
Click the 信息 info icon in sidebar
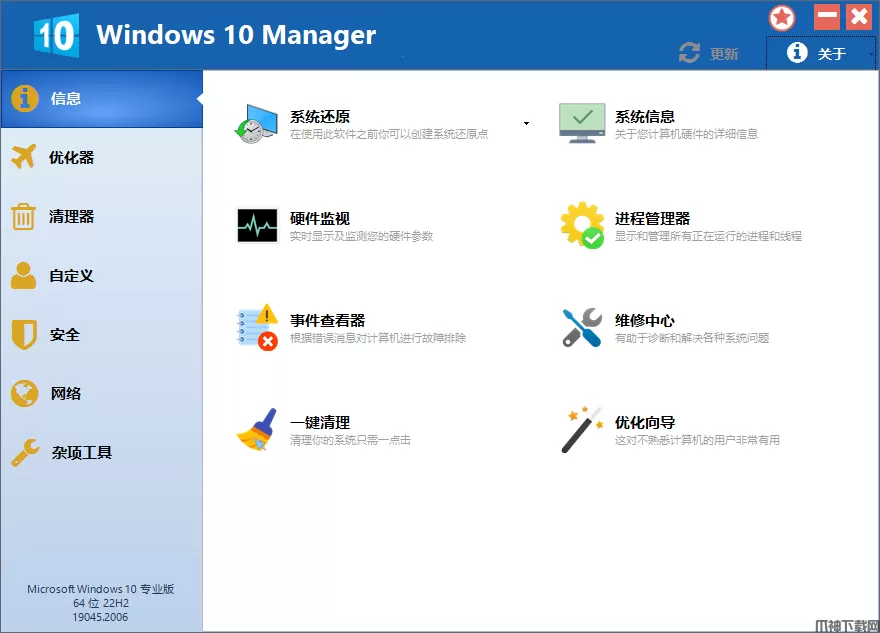click(x=25, y=99)
